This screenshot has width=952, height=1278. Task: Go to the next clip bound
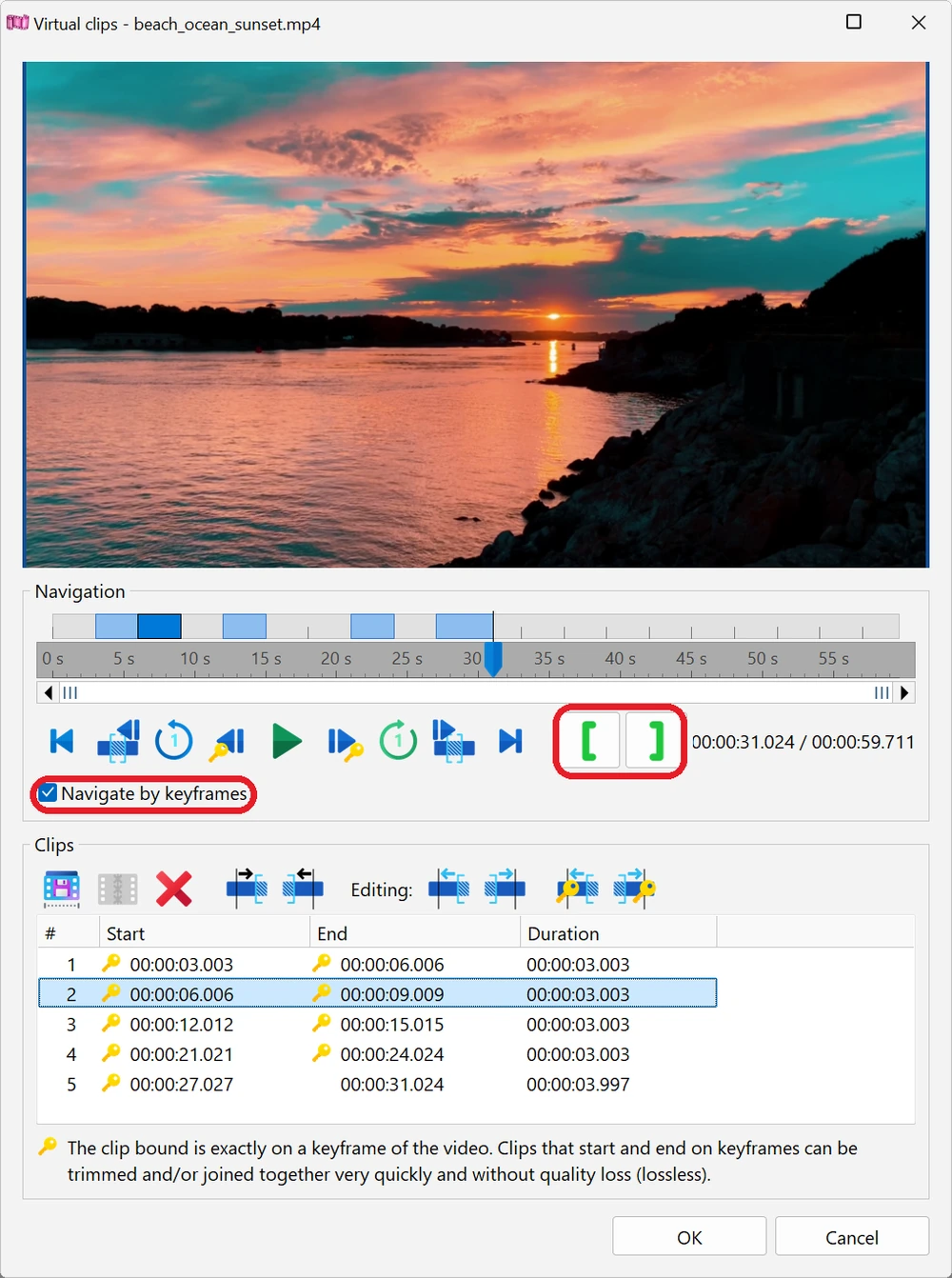[453, 741]
